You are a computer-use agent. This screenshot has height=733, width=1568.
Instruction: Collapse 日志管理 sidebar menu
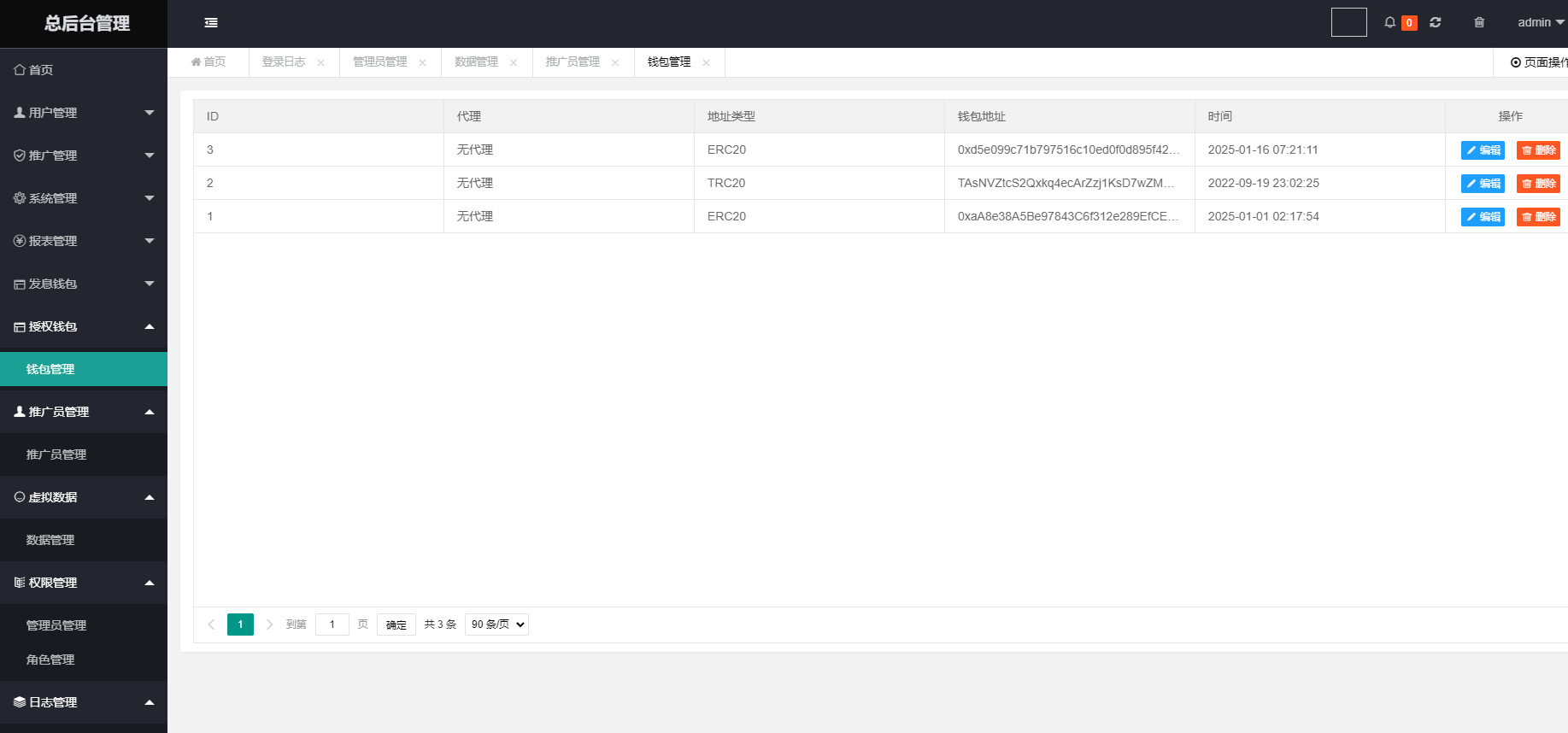(x=84, y=702)
